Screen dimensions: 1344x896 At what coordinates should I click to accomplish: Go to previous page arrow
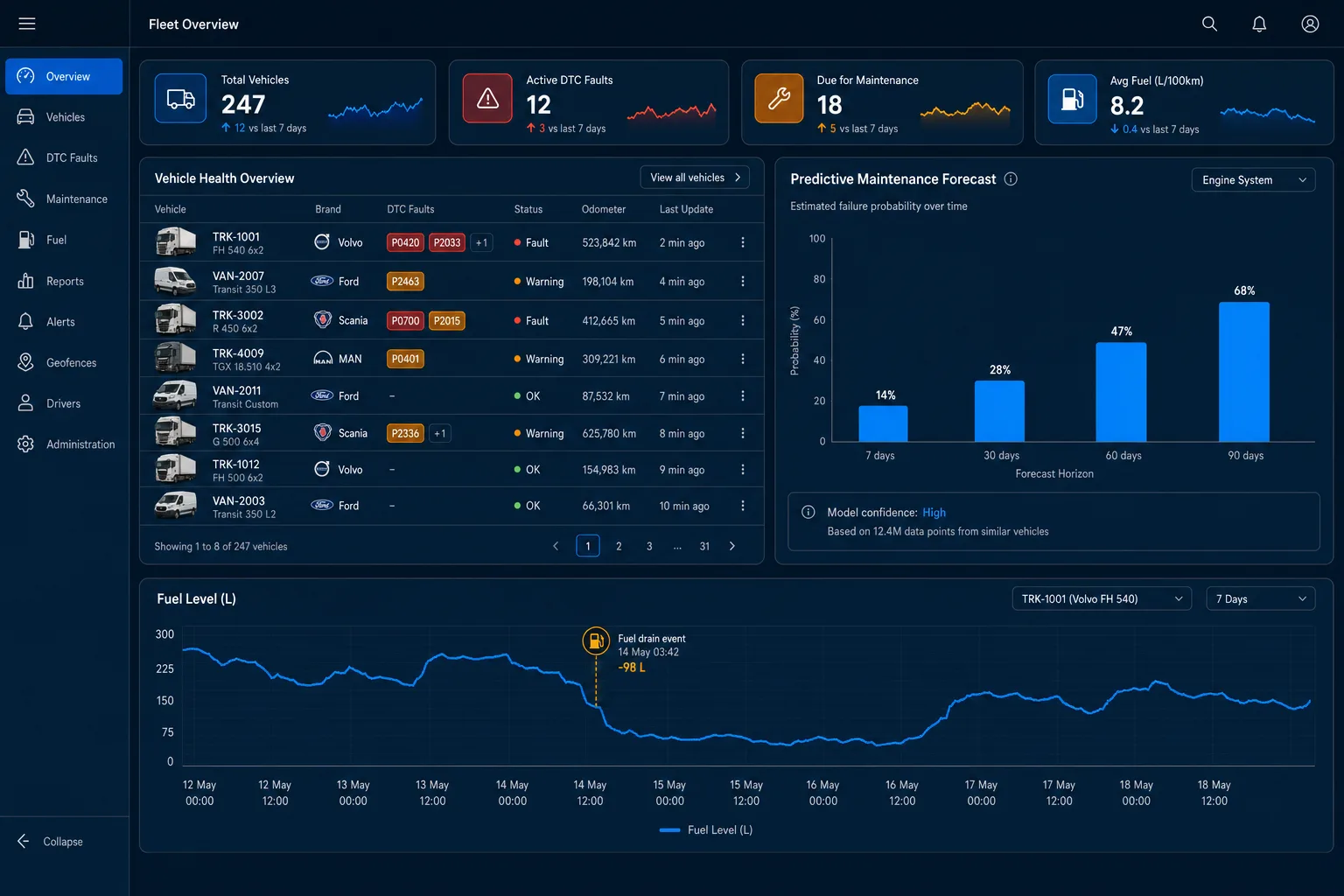[556, 546]
